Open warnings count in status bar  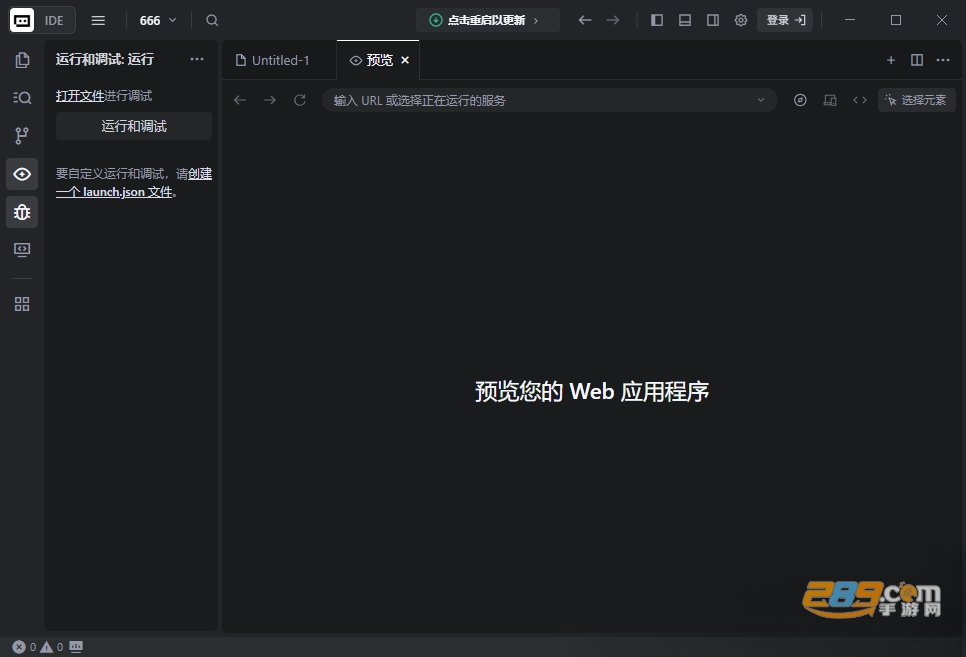coord(52,647)
